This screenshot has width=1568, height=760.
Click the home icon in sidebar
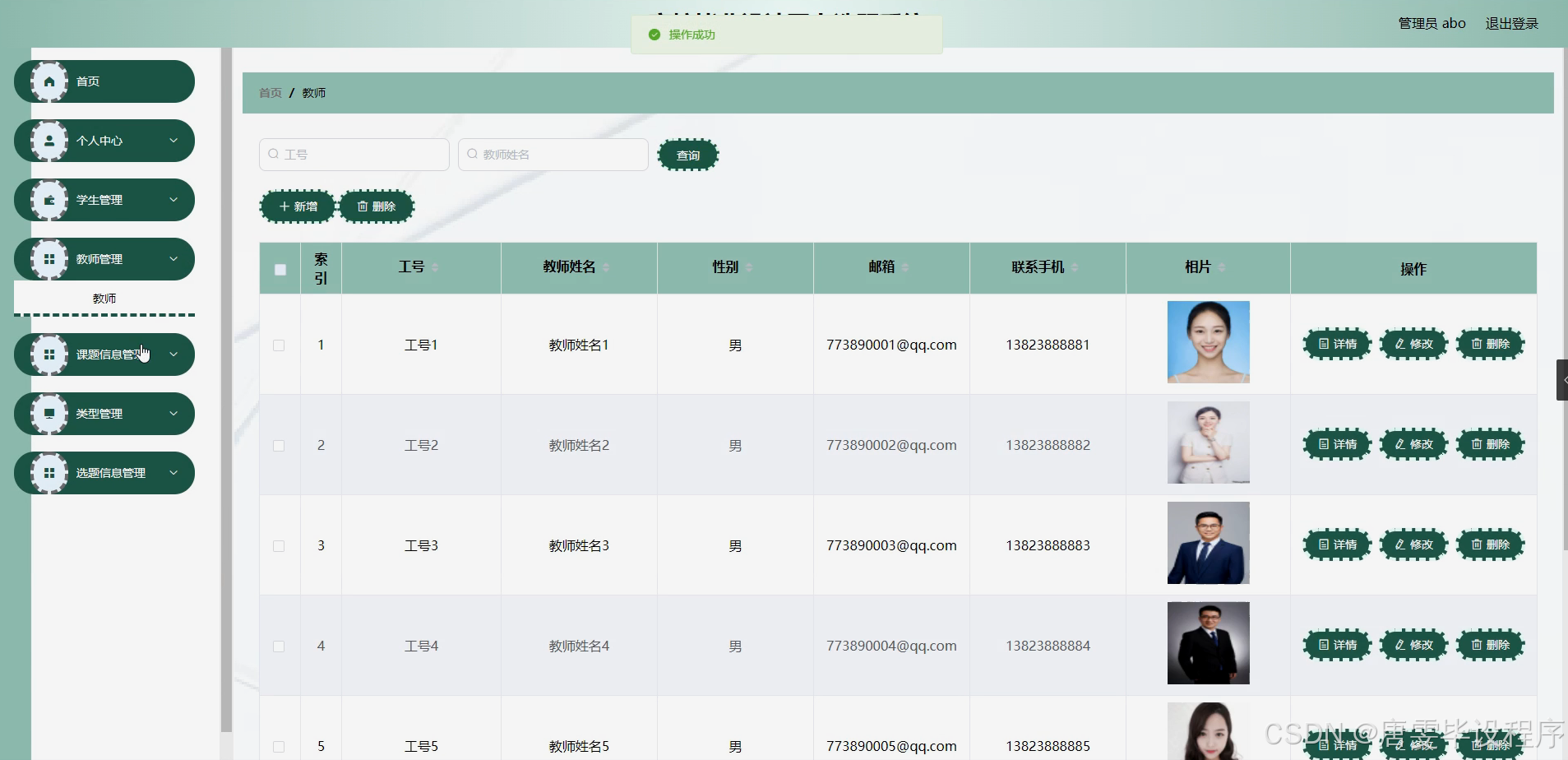[x=49, y=81]
